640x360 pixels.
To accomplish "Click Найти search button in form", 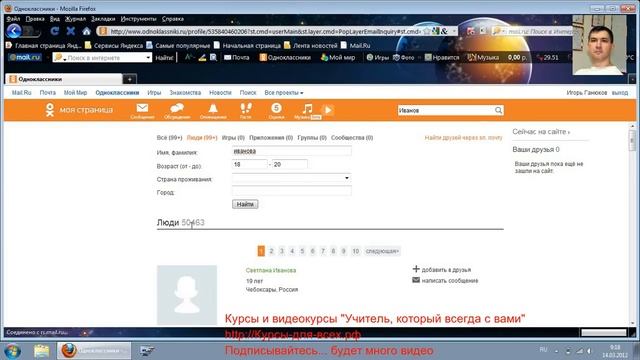I will point(245,204).
